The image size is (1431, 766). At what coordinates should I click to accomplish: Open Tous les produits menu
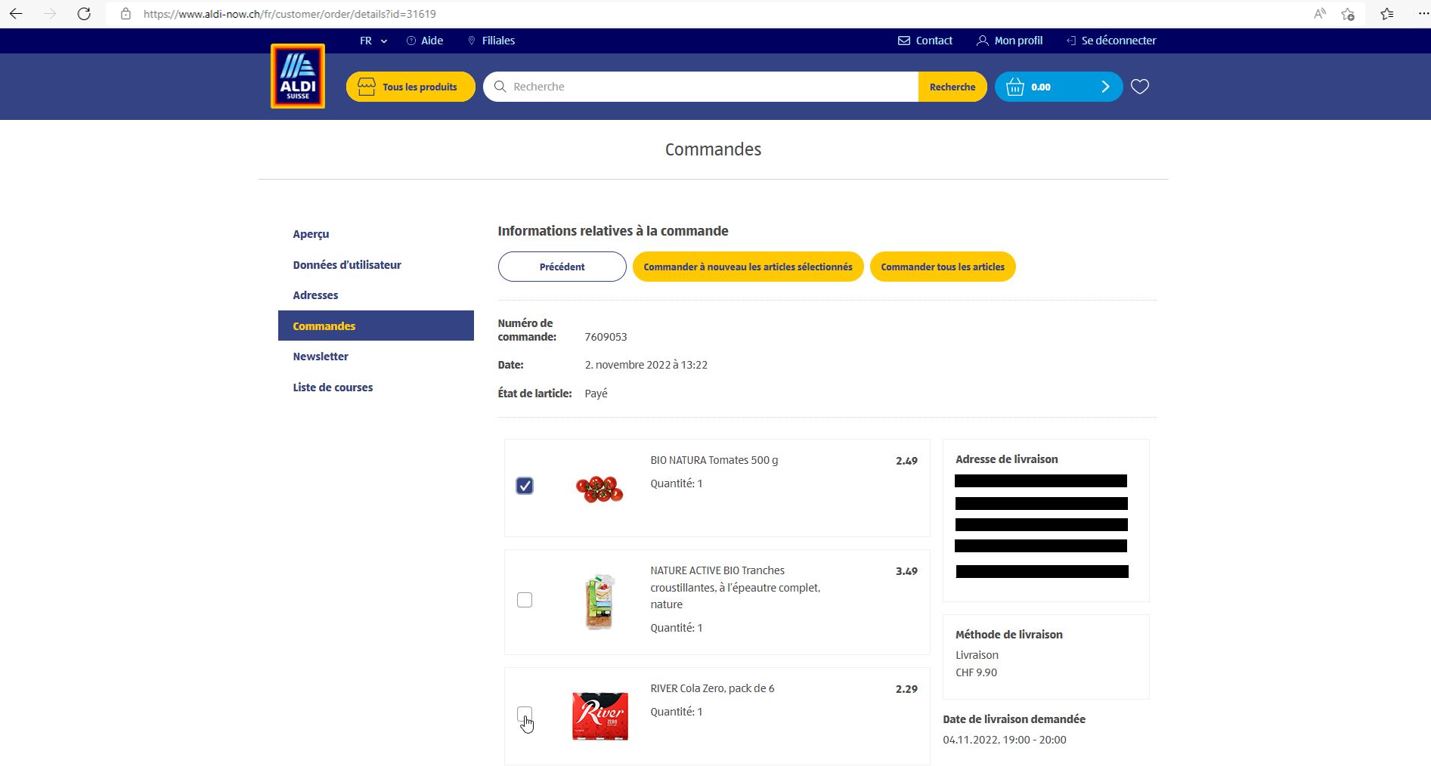coord(411,87)
